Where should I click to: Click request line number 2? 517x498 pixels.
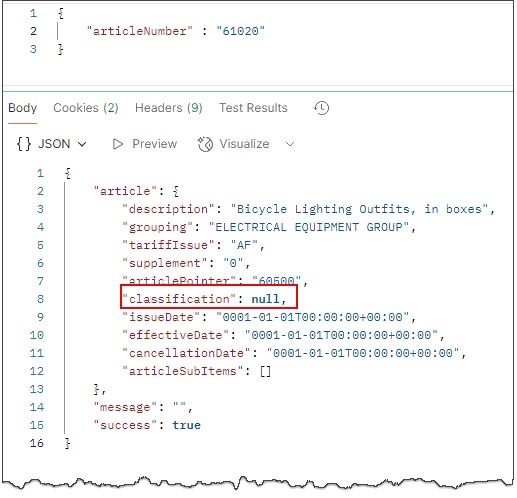pos(33,31)
